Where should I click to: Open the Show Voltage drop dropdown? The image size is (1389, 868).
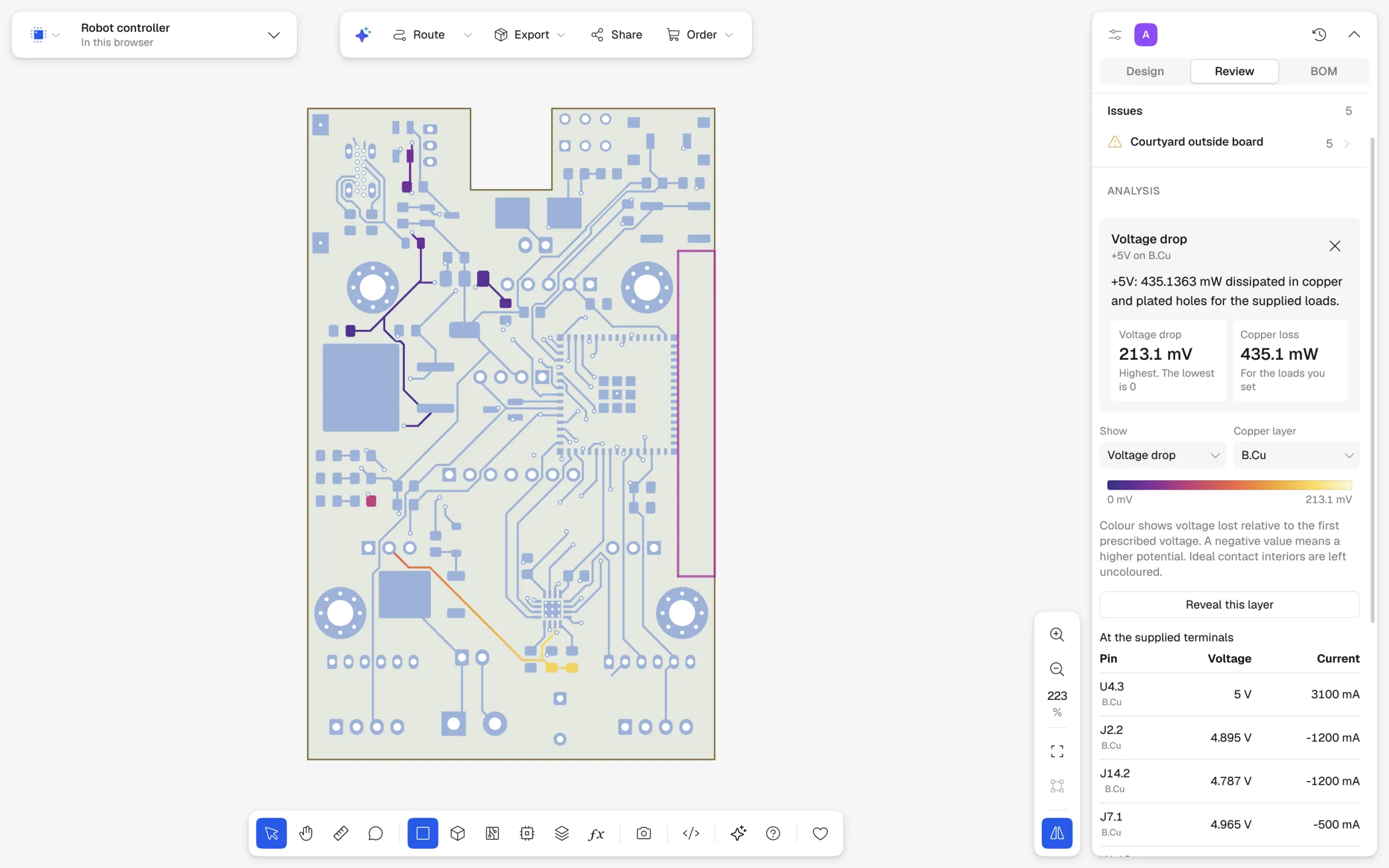point(1162,455)
